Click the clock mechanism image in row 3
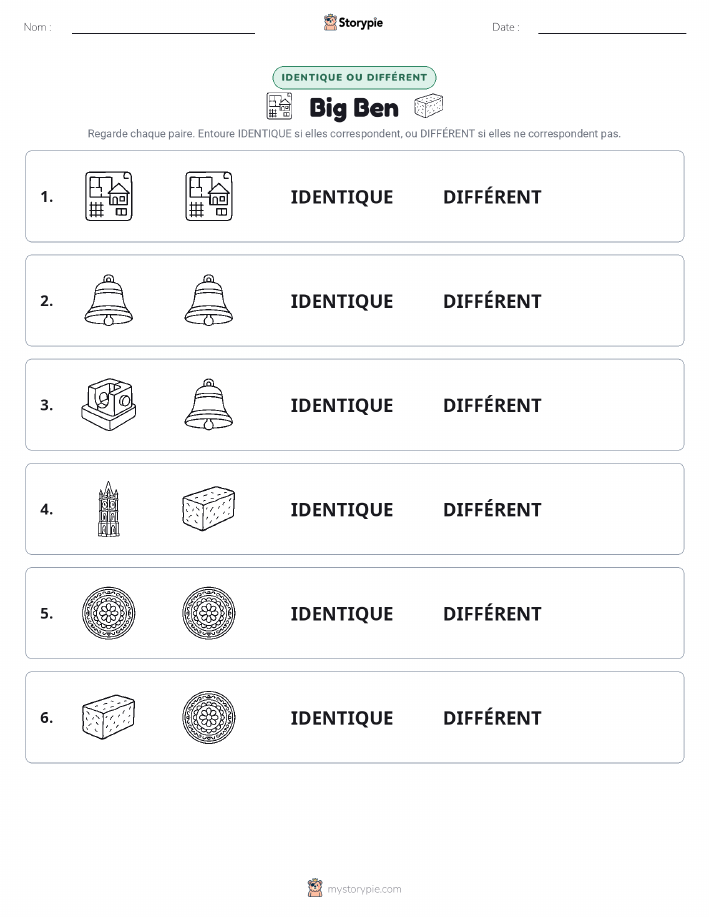 109,404
